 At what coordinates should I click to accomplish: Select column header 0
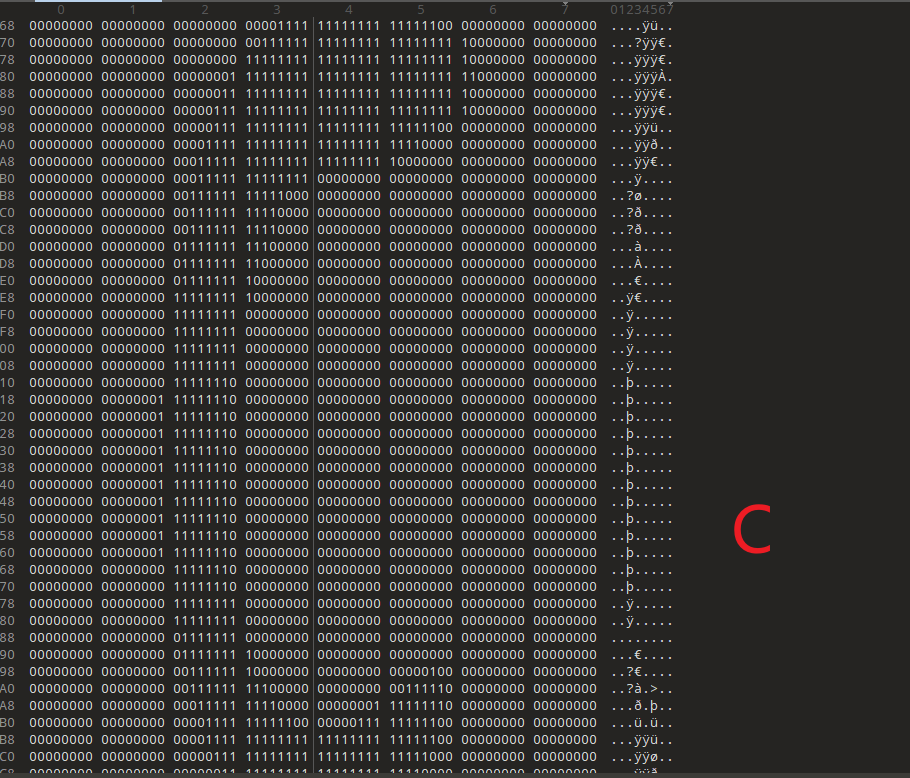(x=61, y=10)
